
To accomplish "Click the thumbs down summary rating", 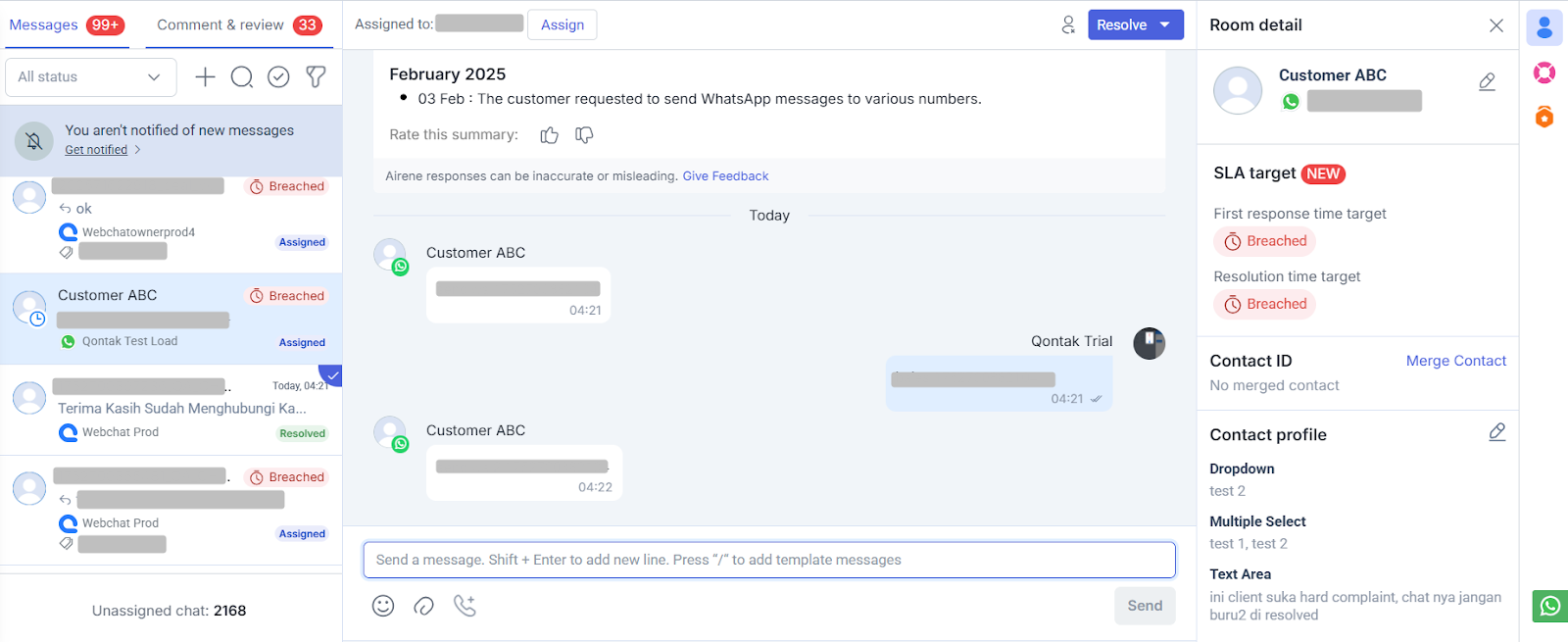I will (584, 135).
